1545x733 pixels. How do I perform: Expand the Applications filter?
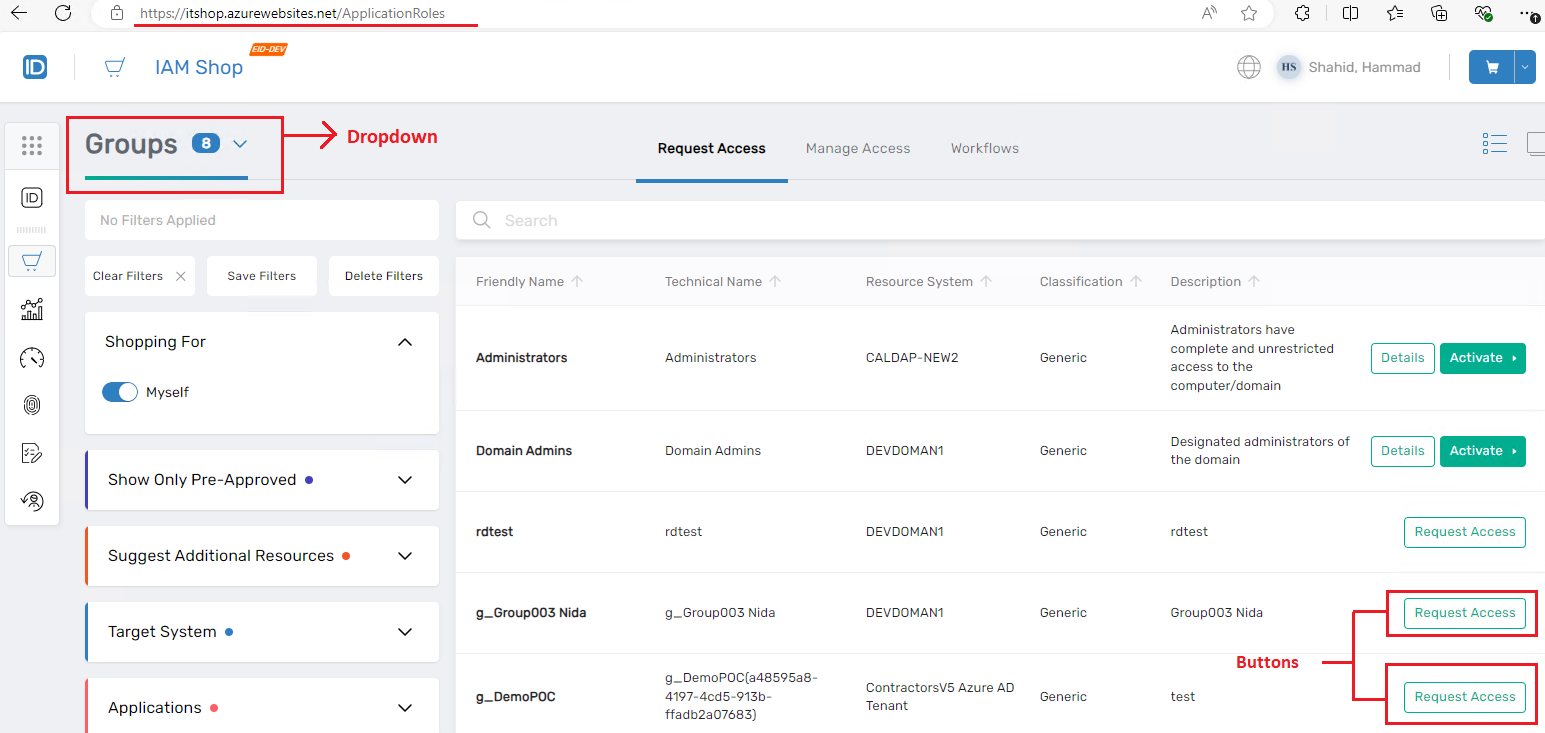click(405, 708)
